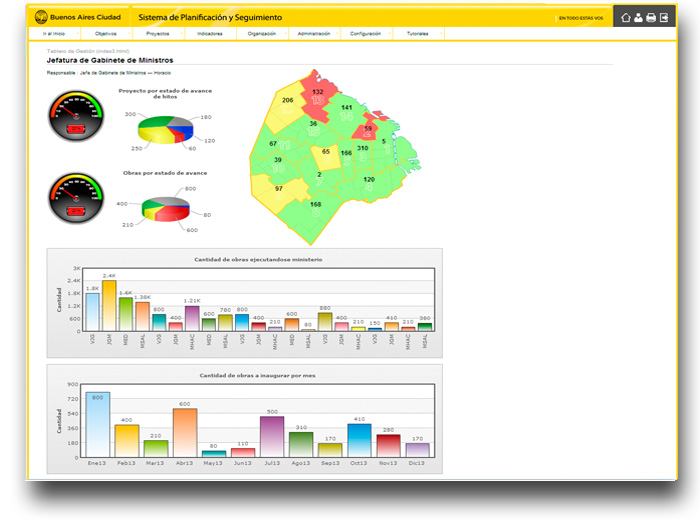
Task: Click the gauge beside the Obras pie chart
Action: pos(76,198)
